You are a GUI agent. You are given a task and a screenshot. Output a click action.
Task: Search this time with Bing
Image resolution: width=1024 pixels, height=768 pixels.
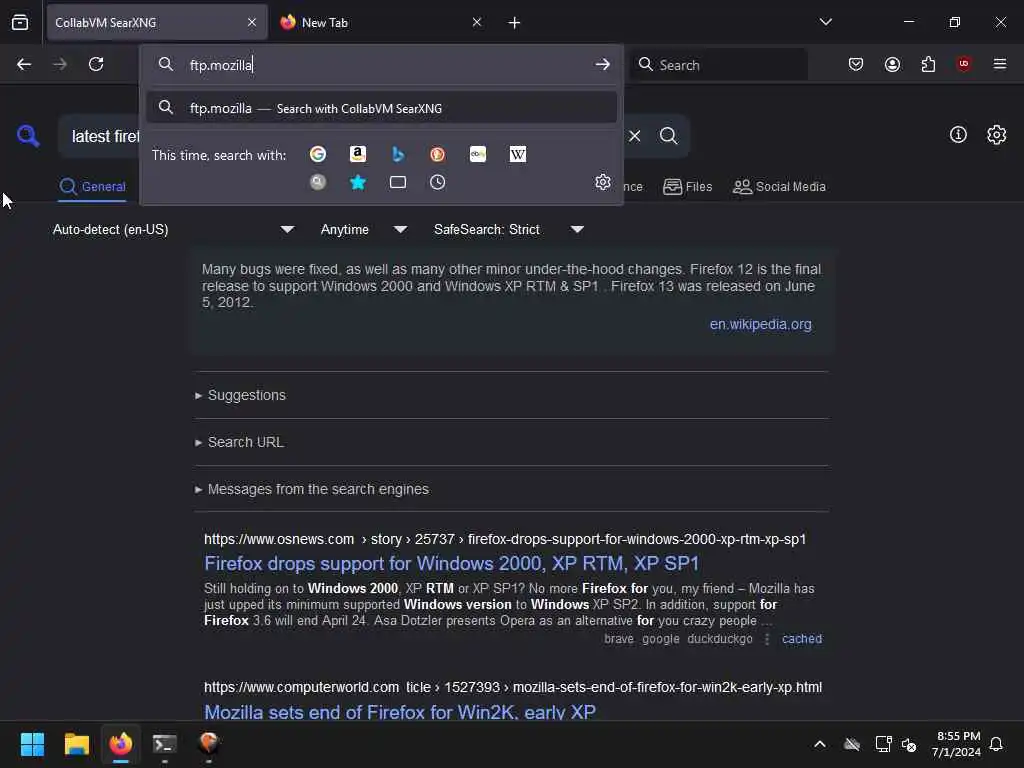pyautogui.click(x=398, y=154)
